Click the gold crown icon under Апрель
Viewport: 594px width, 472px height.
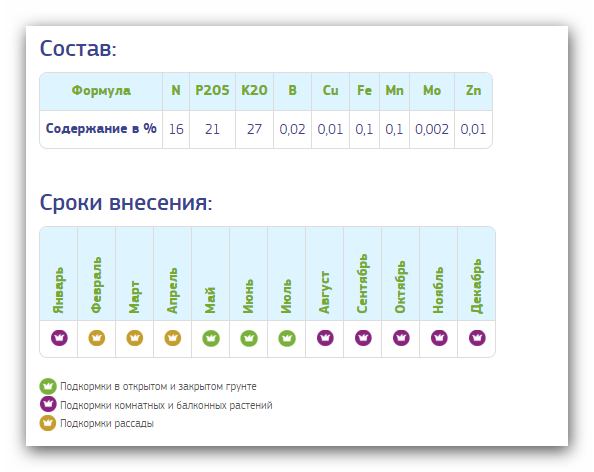tap(173, 338)
